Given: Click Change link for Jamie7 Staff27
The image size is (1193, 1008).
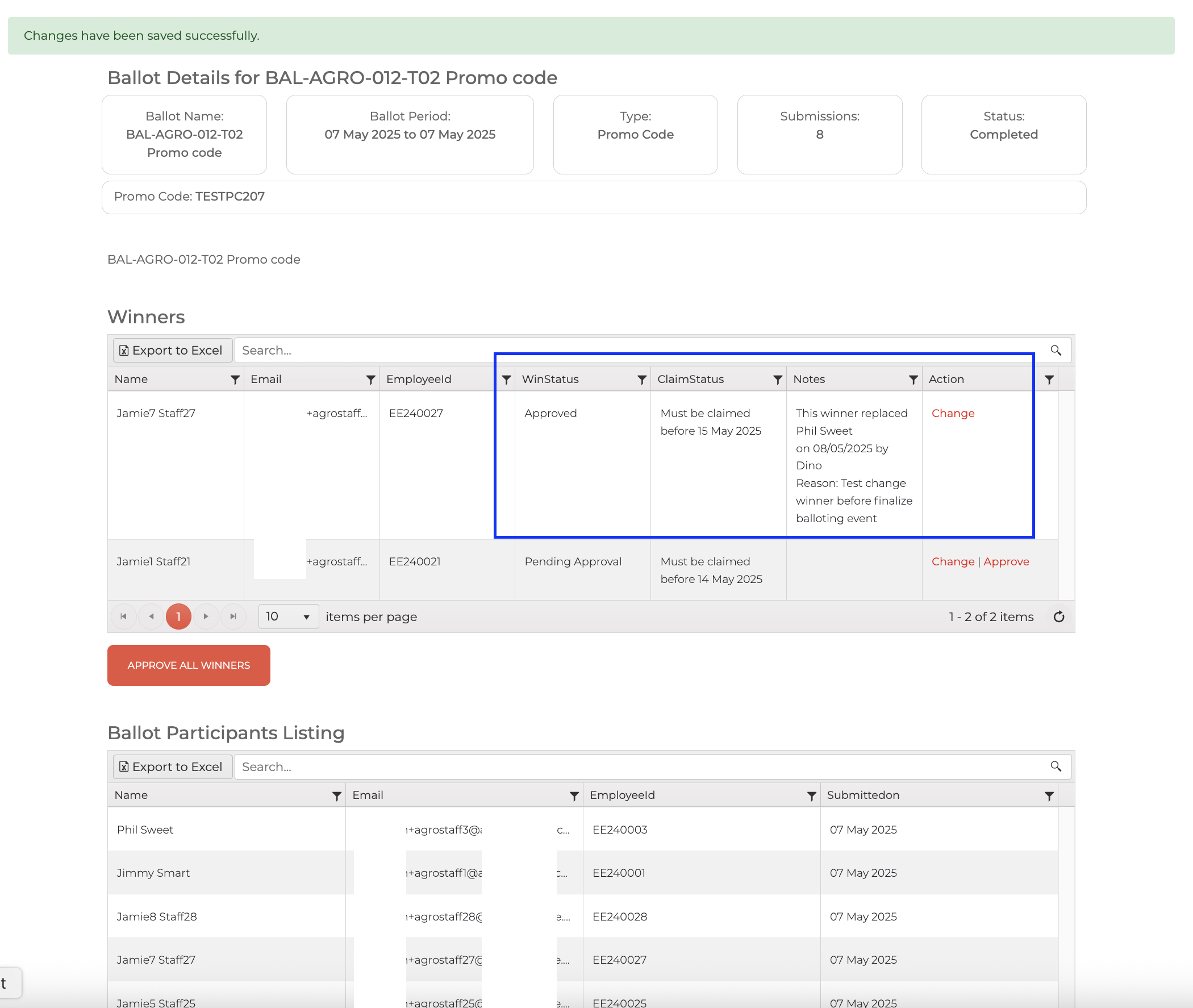Looking at the screenshot, I should [x=953, y=413].
